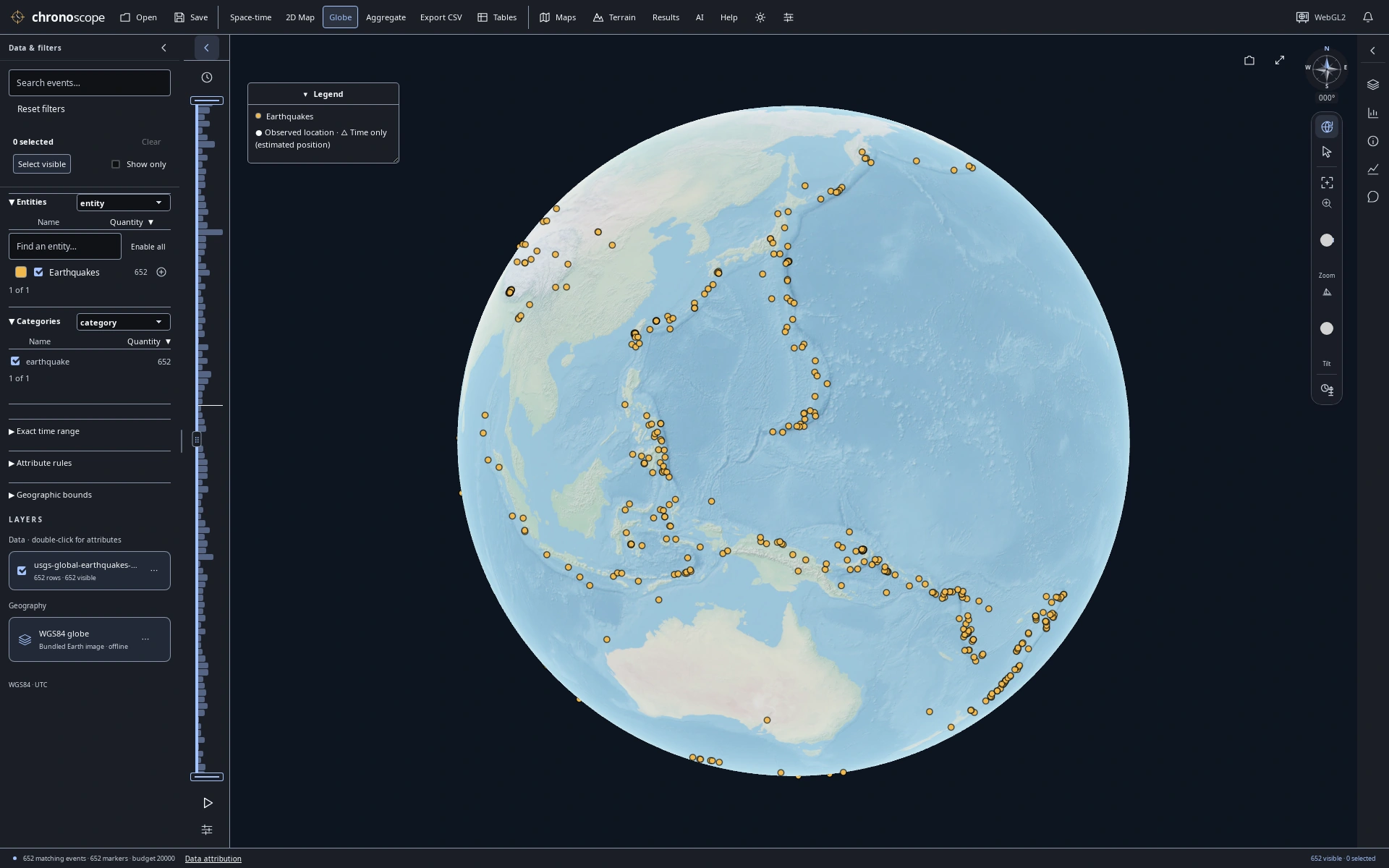Click Export CSV
Screen dimensions: 1389x868
click(x=441, y=17)
